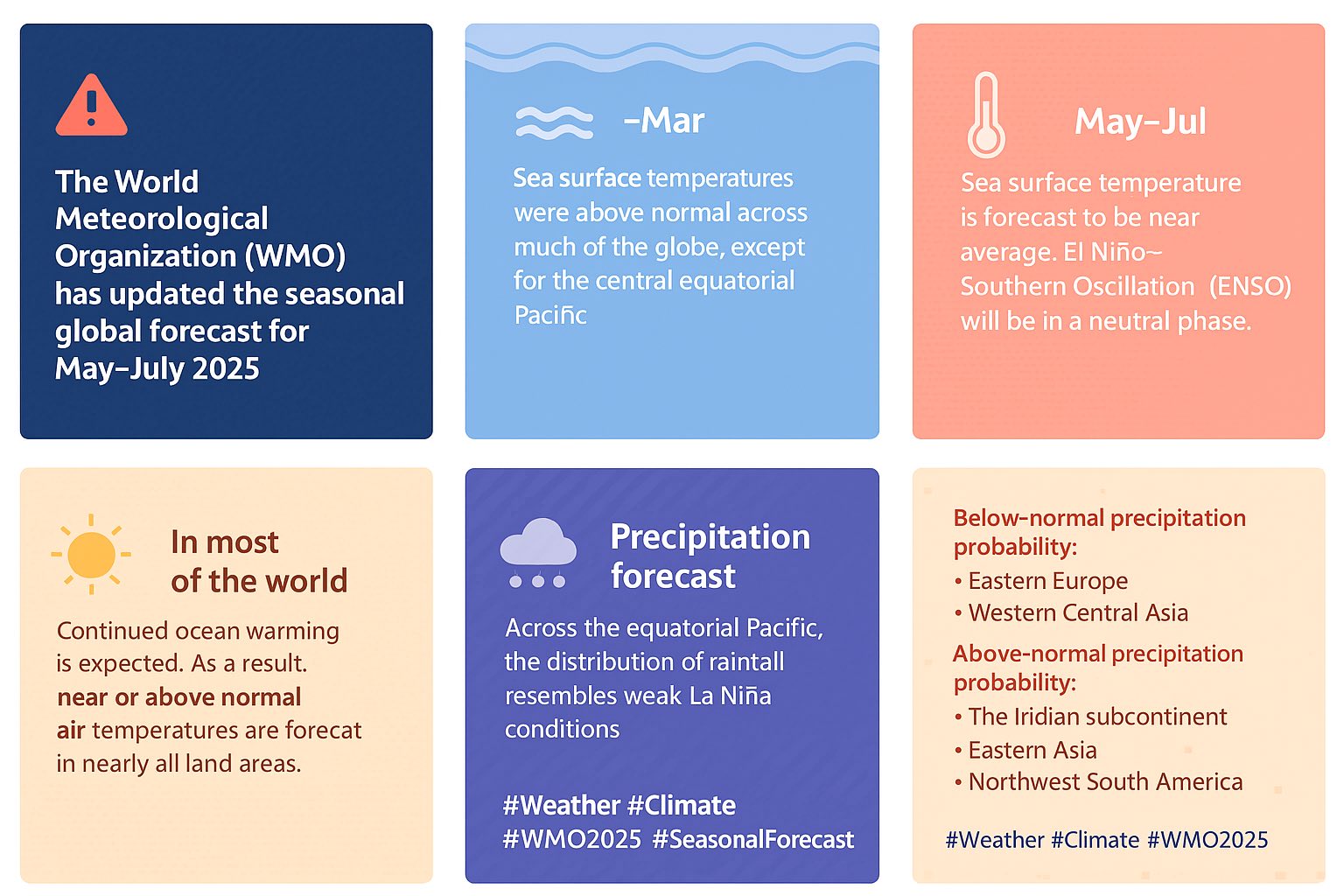Click Above-normal precipitation probability heading
The image size is (1344, 896).
1098,668
